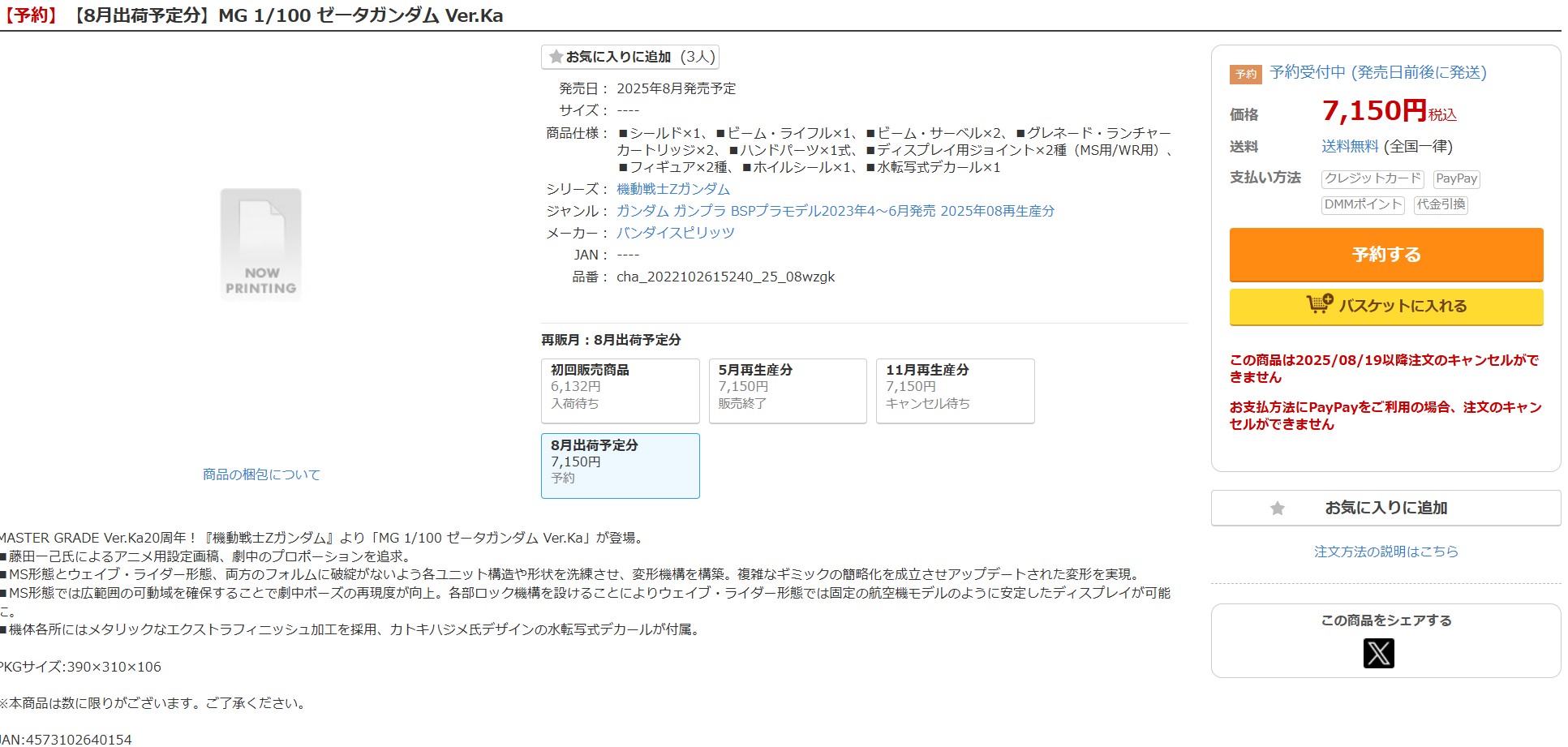The height and width of the screenshot is (747, 1568).
Task: Click the バスケットに入れる button
Action: coord(1385,307)
